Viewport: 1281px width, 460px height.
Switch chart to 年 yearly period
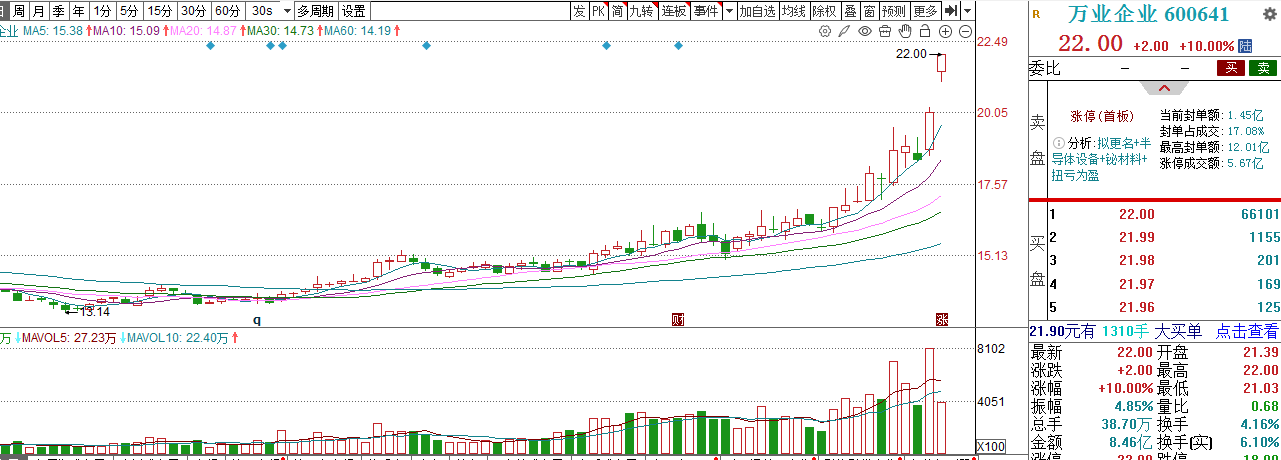pos(79,11)
